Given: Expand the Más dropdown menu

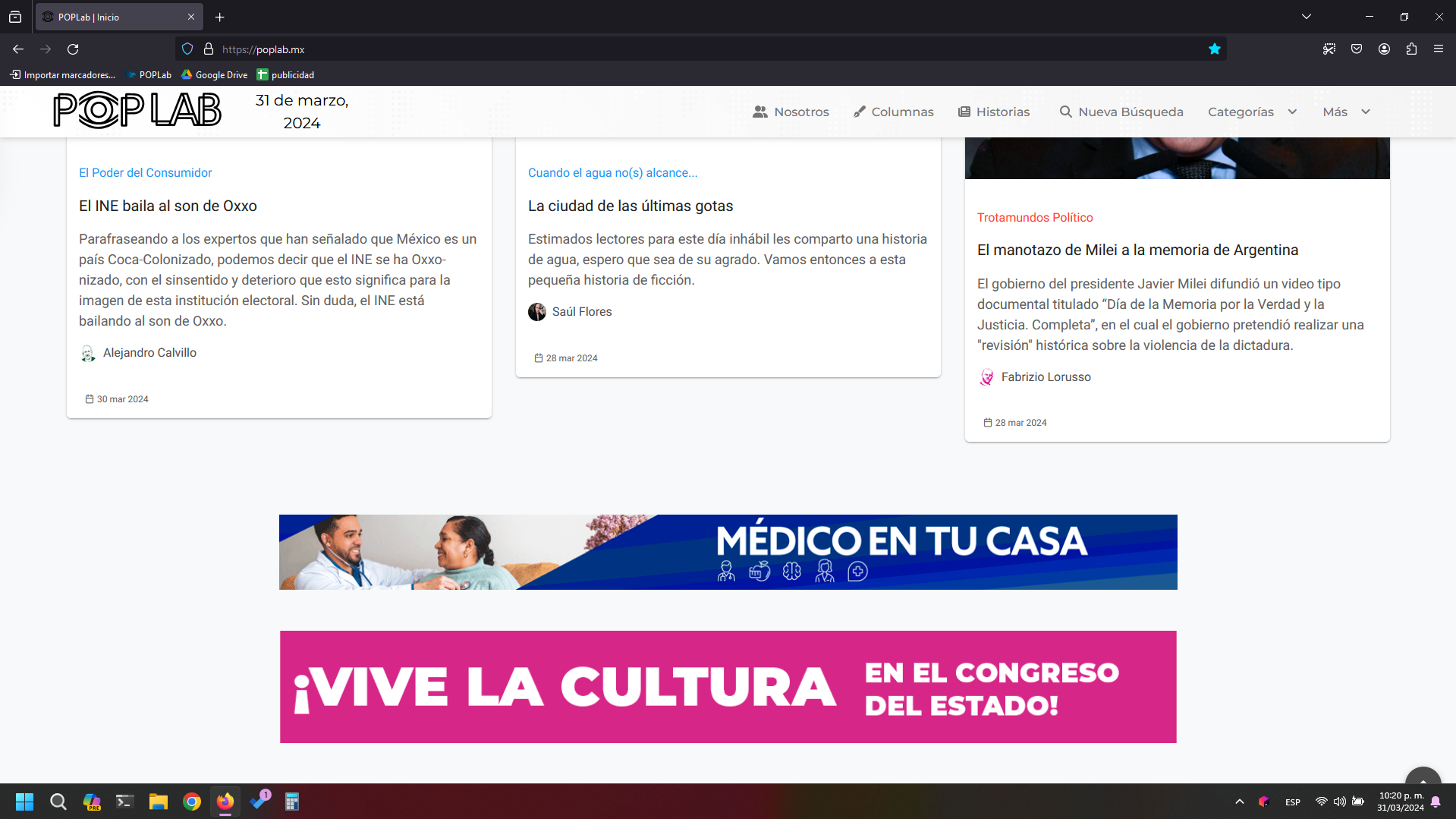Looking at the screenshot, I should 1346,112.
